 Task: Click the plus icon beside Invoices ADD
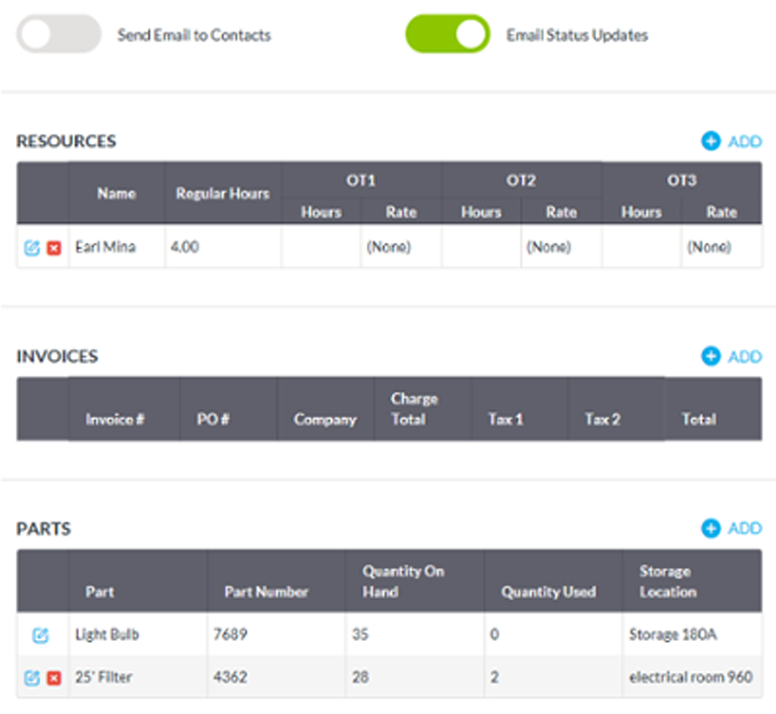(711, 356)
